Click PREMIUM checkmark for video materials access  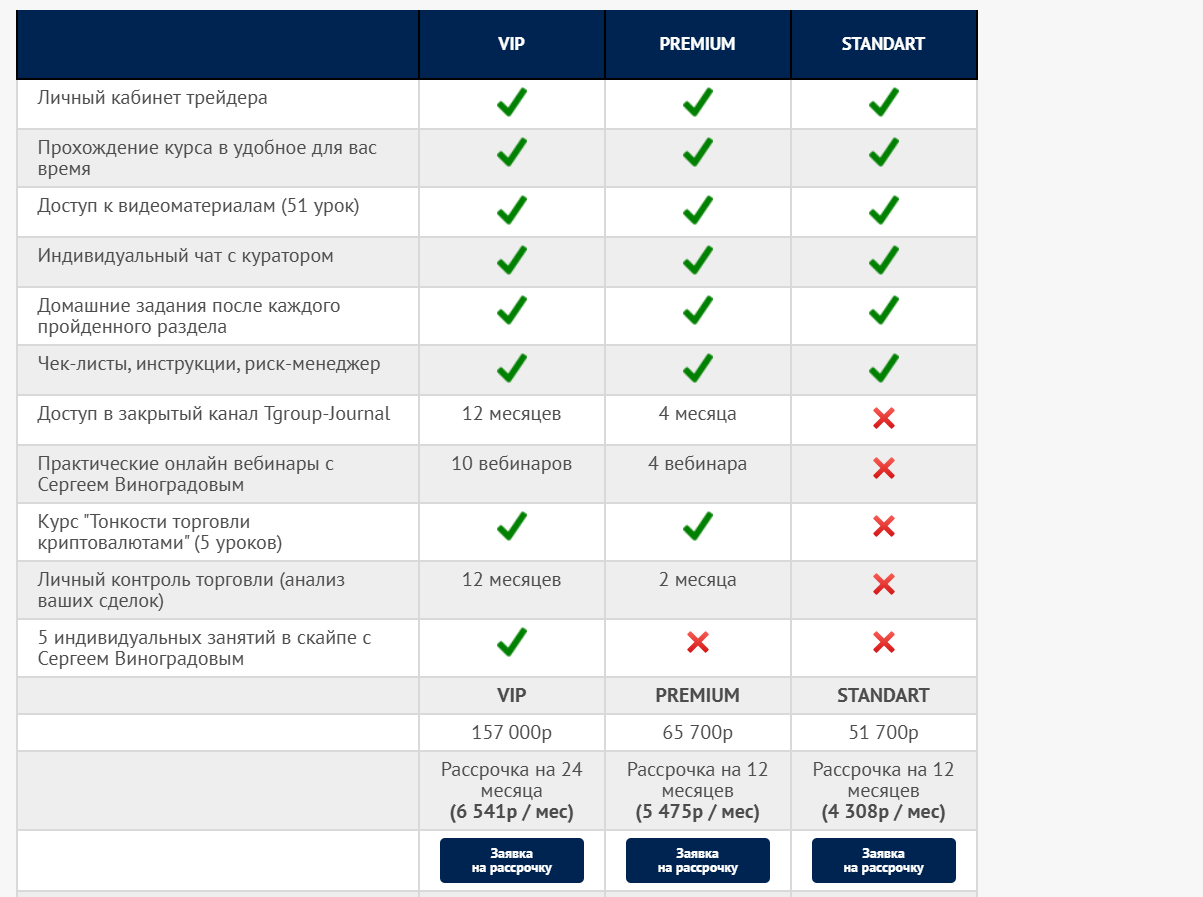click(x=698, y=210)
